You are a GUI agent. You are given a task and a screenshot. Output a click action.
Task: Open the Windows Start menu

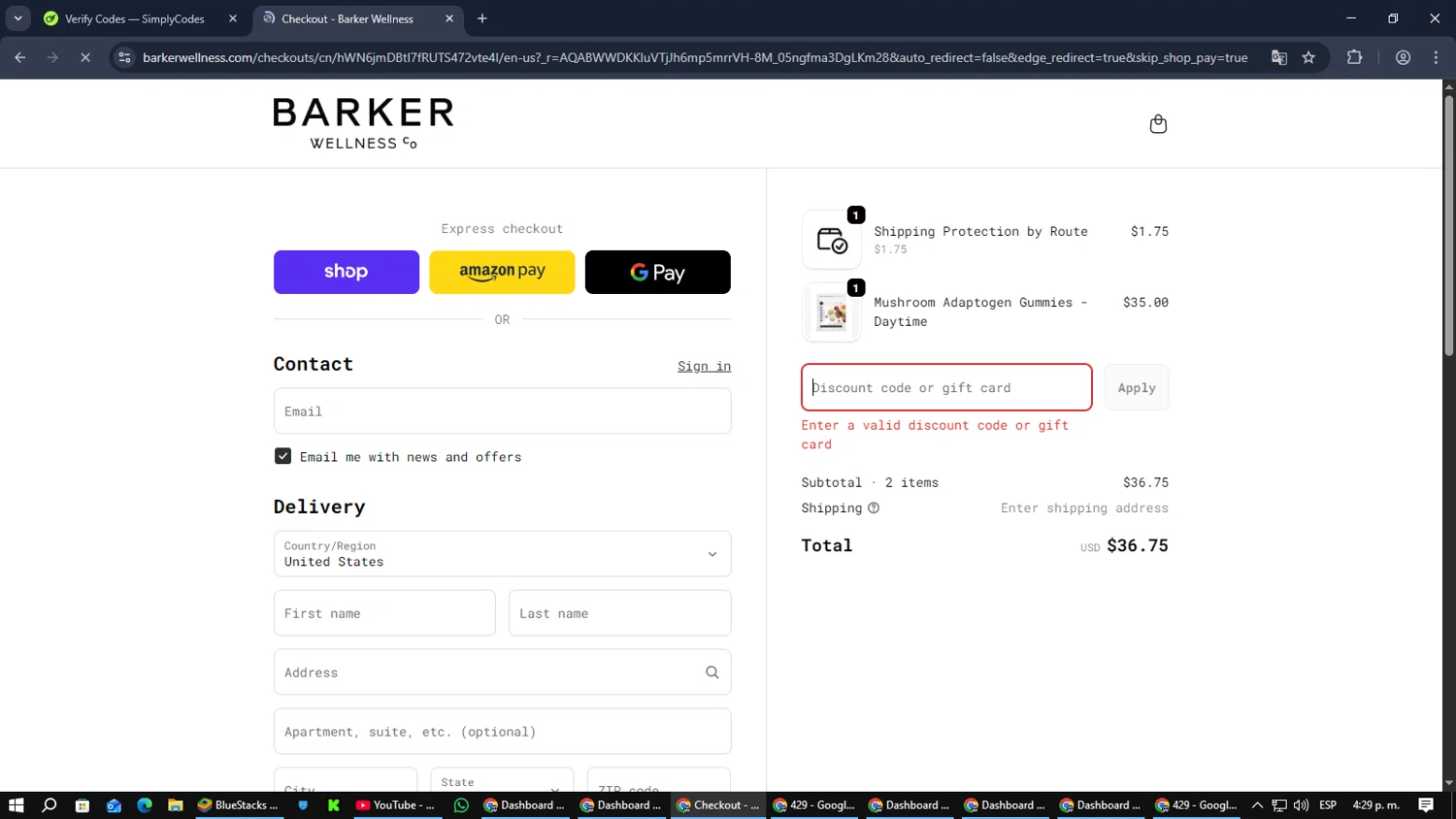[16, 805]
